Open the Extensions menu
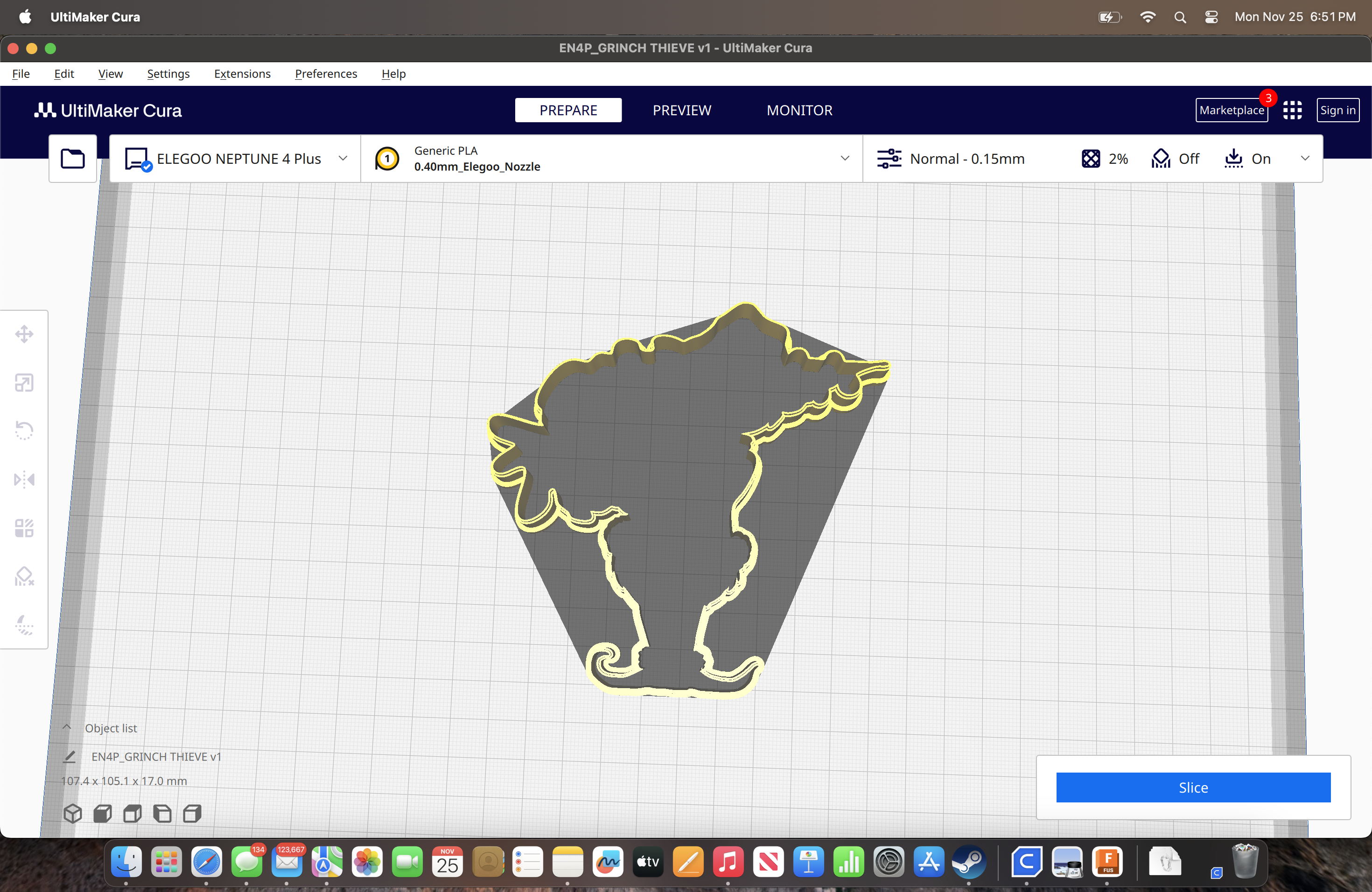 pyautogui.click(x=242, y=74)
